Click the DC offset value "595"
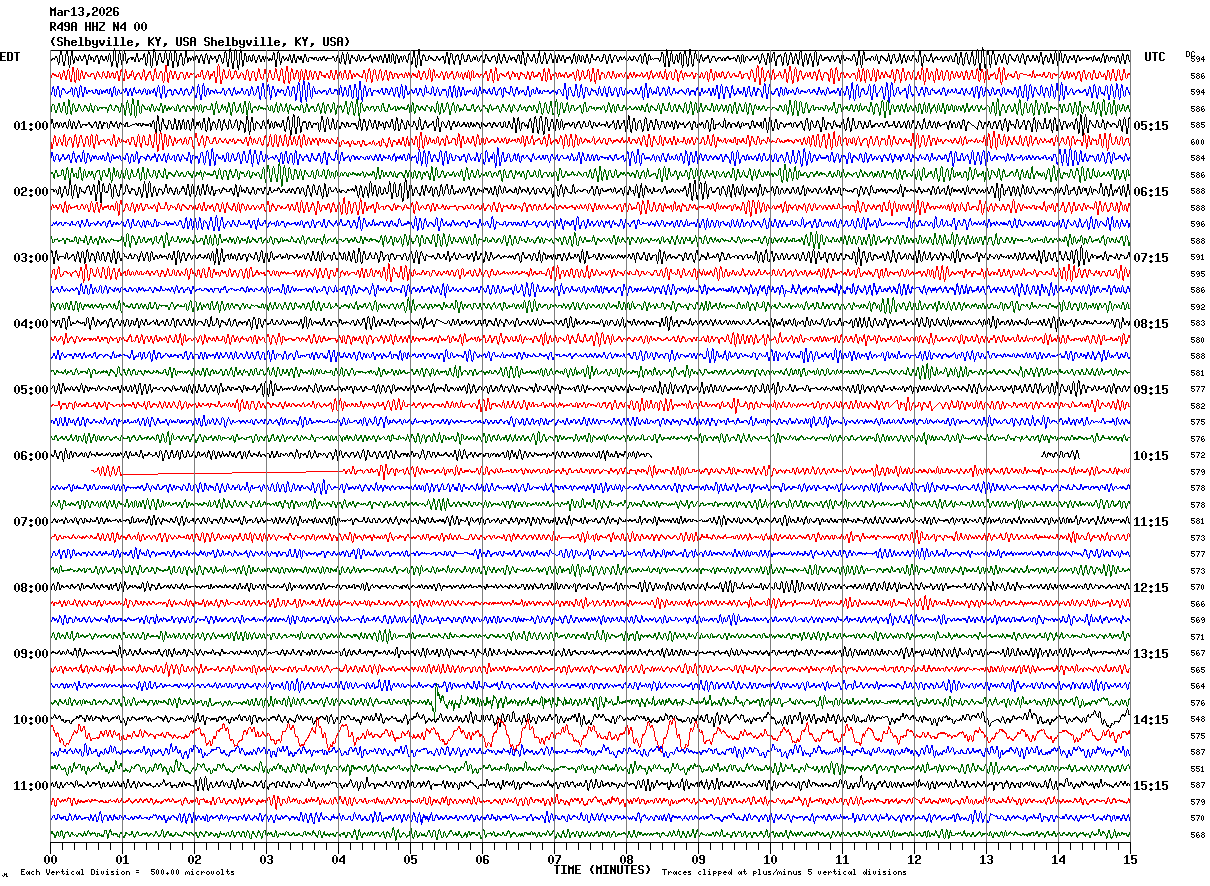 (x=1197, y=274)
